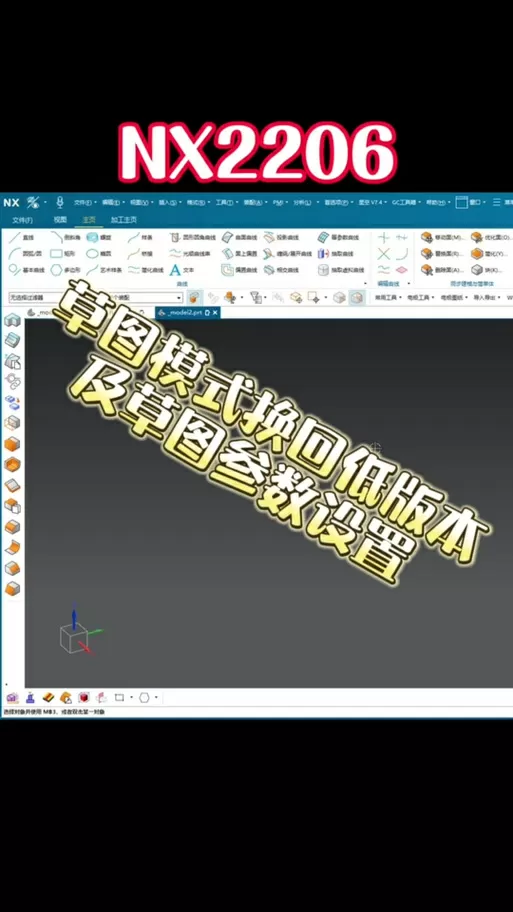Screen dimensions: 513x912
Task: Click the 优化面 optimize face tool
Action: [491, 237]
